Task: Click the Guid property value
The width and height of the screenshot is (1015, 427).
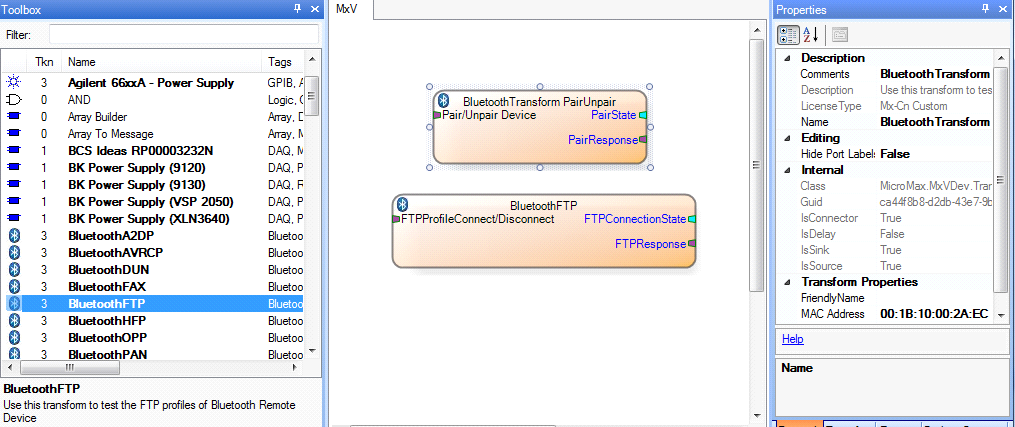Action: point(934,203)
